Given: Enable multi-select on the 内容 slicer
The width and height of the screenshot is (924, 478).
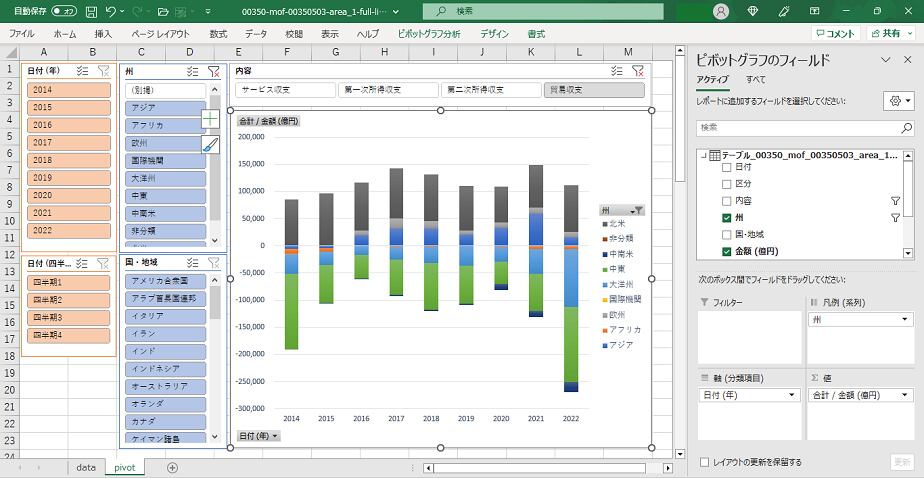Looking at the screenshot, I should 617,72.
